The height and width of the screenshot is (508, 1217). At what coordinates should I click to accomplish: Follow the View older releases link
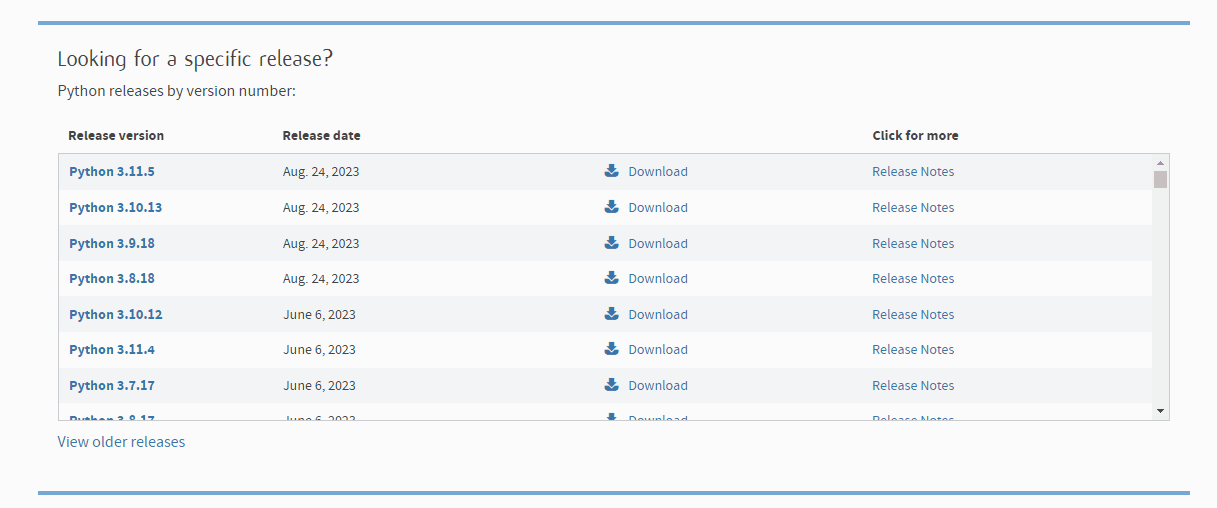tap(121, 441)
